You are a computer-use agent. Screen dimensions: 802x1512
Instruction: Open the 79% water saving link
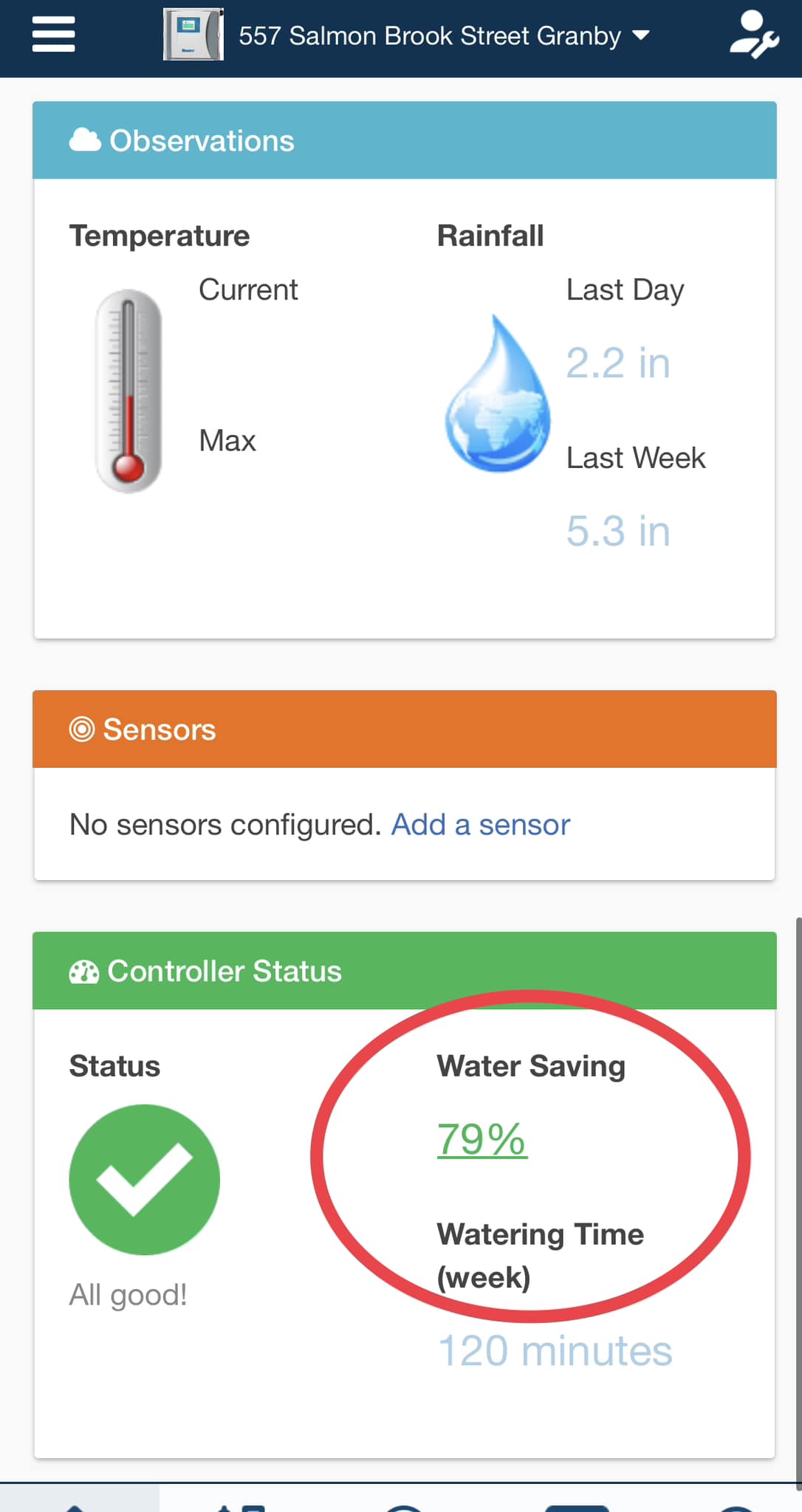point(481,1139)
